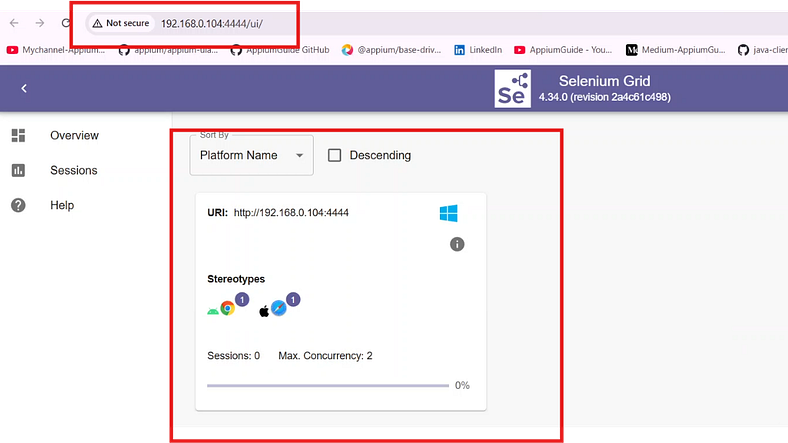The height and width of the screenshot is (443, 788).
Task: Click the Safari browser stereotype icon
Action: pos(278,308)
